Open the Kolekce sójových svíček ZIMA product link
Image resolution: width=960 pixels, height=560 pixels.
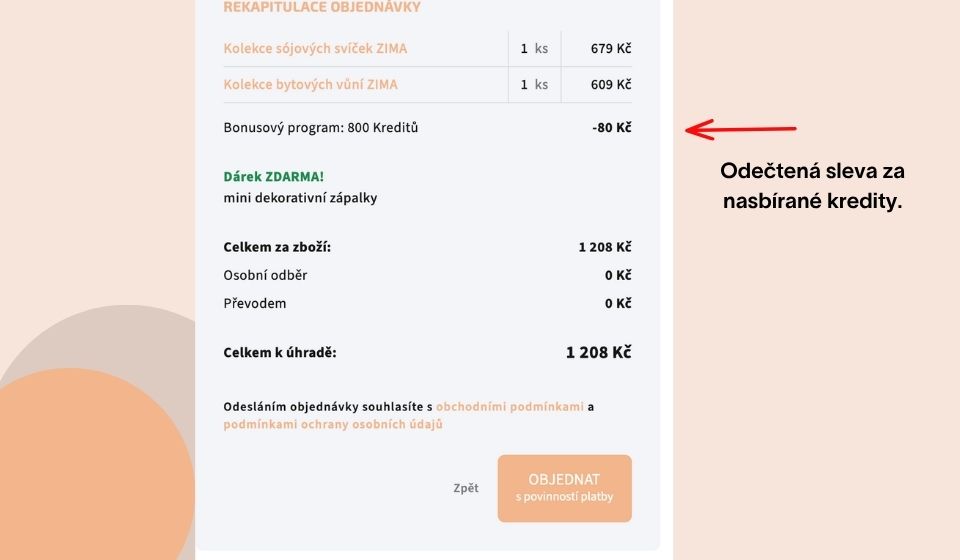click(315, 48)
